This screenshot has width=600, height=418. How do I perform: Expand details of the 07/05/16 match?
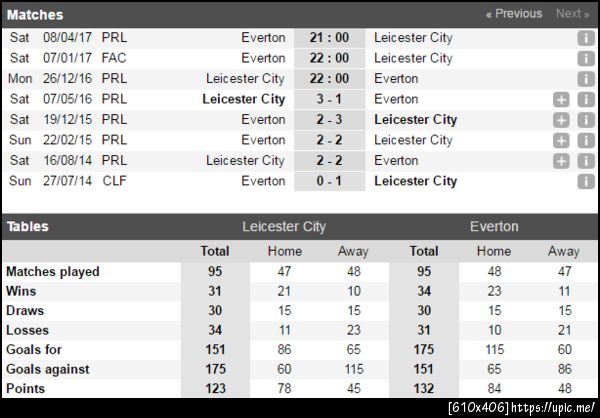point(562,100)
